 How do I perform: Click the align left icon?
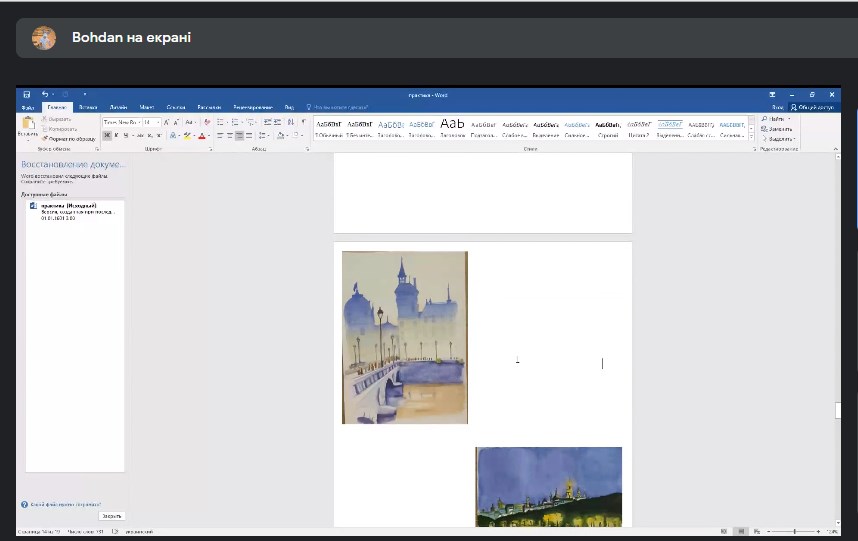(220, 135)
